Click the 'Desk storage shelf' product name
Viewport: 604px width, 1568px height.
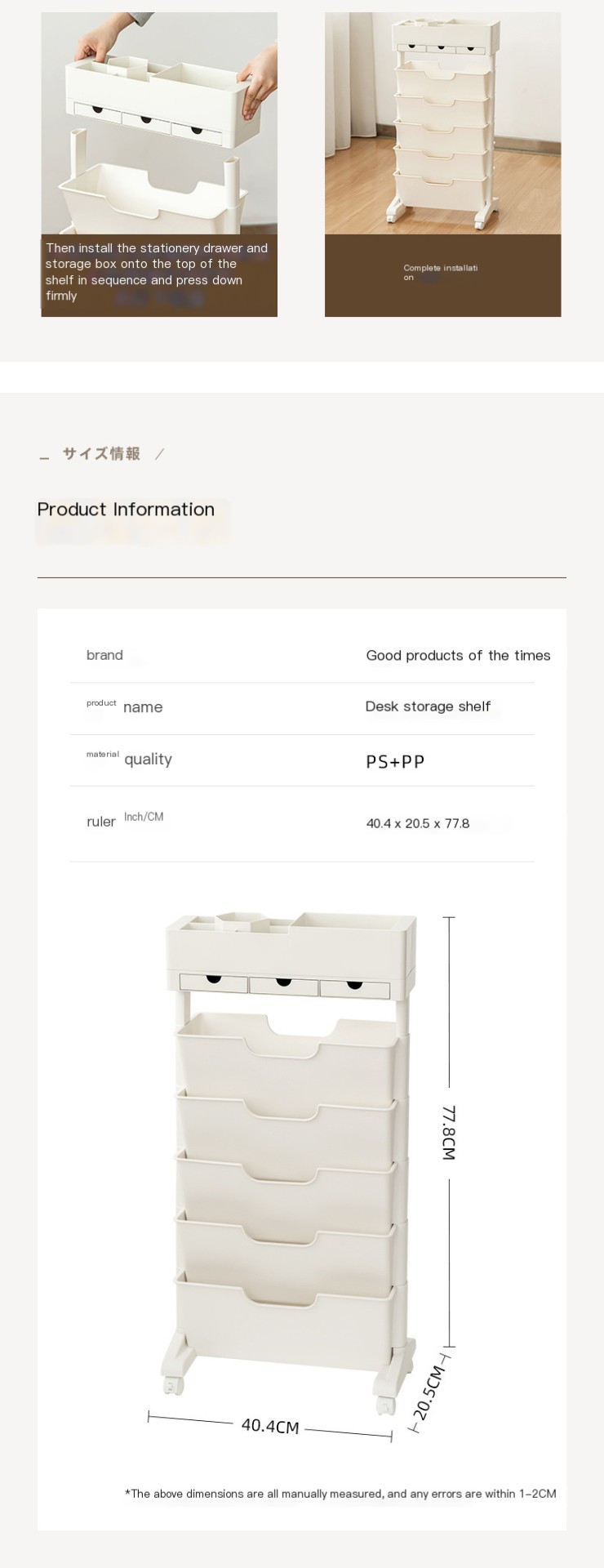point(428,706)
